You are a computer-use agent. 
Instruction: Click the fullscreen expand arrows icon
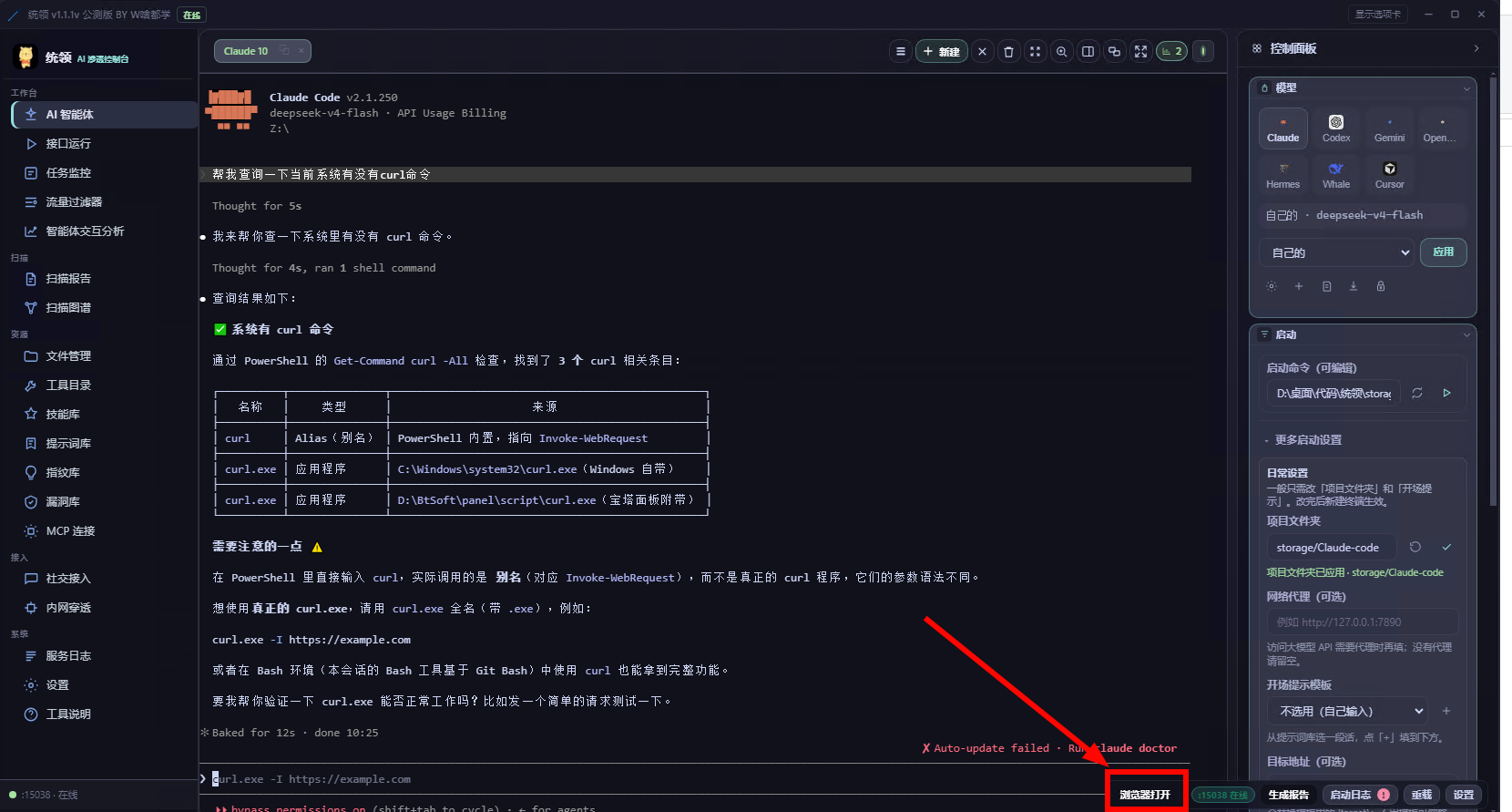[1140, 52]
